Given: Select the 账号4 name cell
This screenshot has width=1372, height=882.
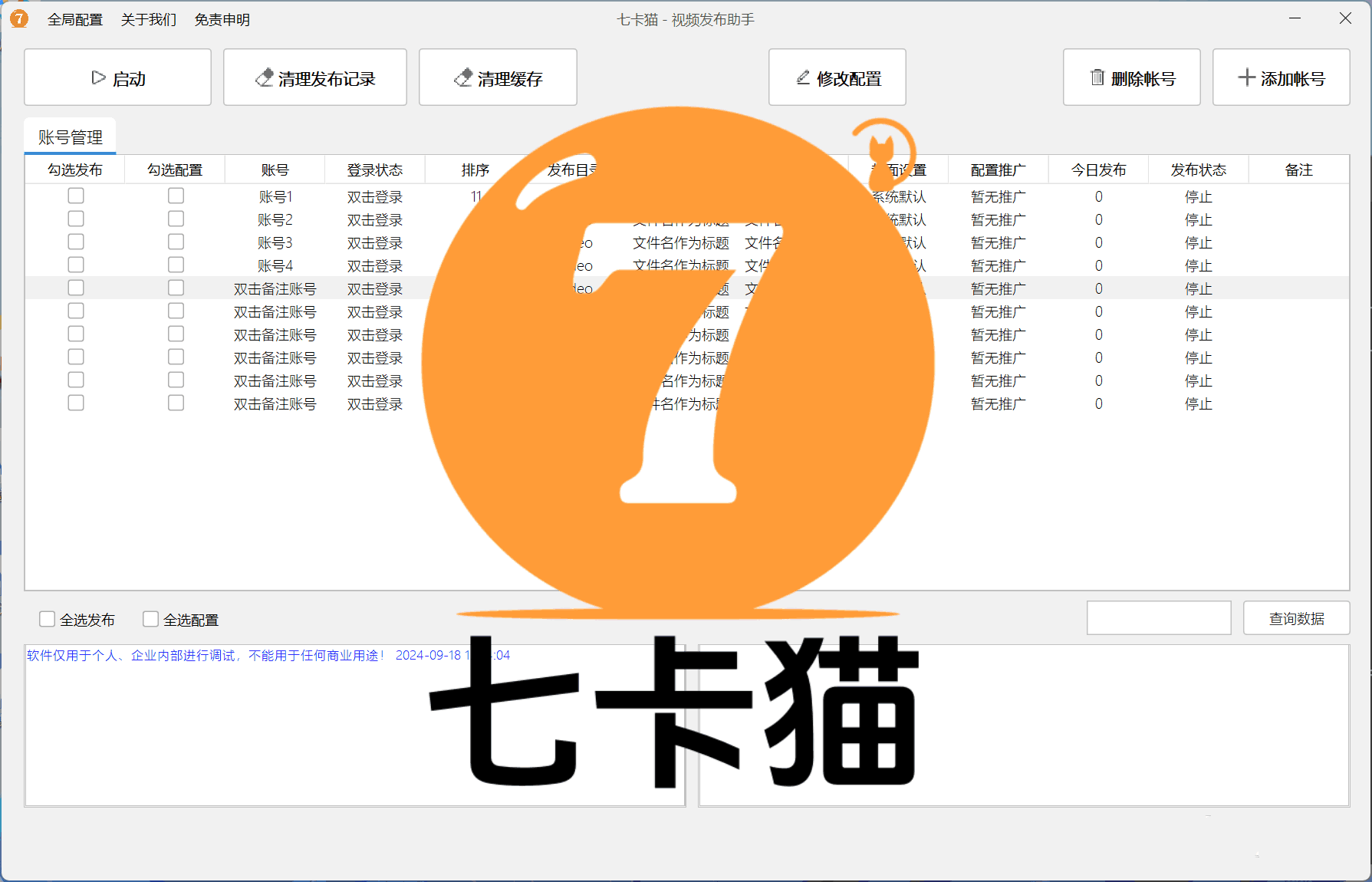Looking at the screenshot, I should (x=275, y=266).
